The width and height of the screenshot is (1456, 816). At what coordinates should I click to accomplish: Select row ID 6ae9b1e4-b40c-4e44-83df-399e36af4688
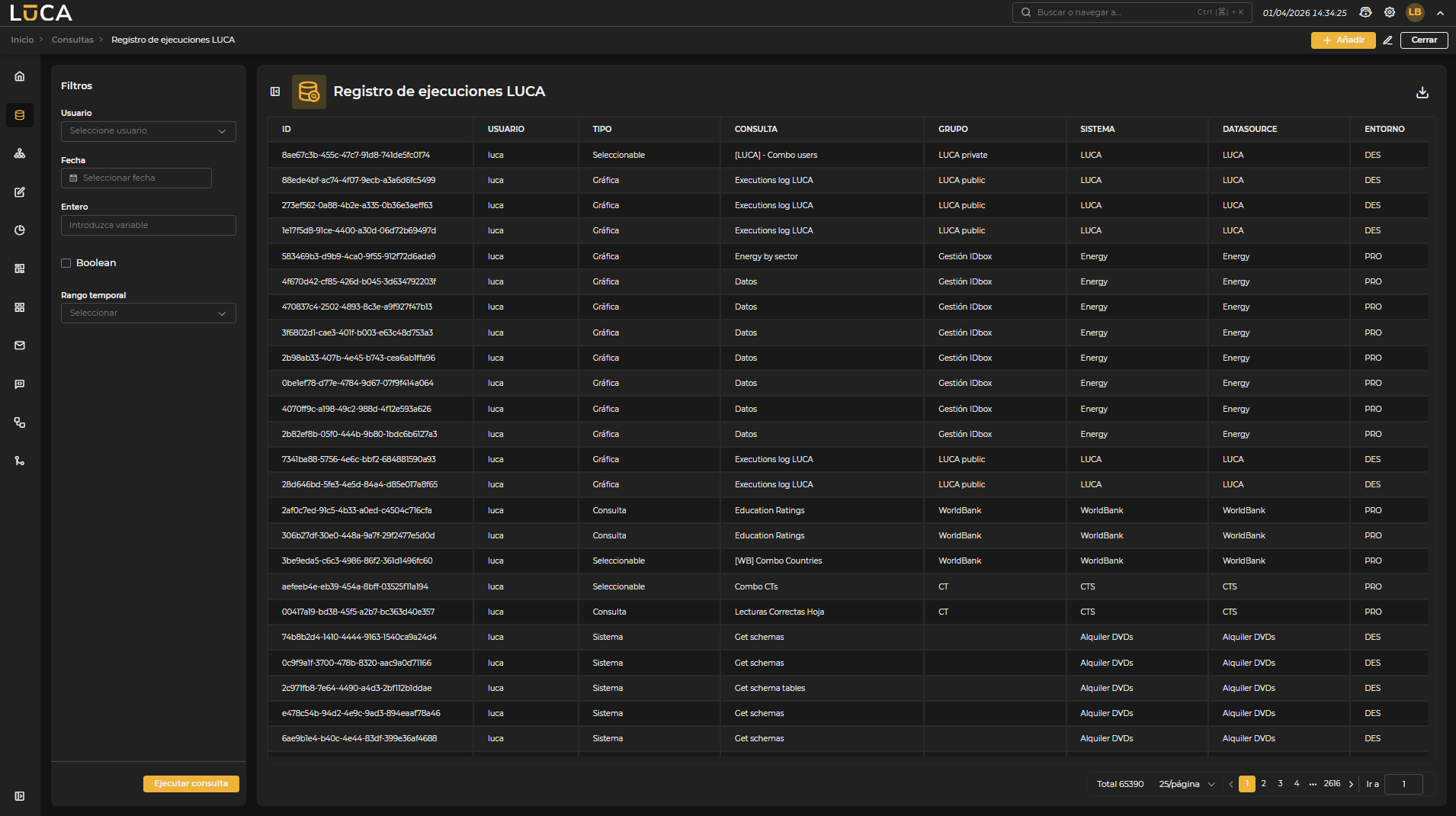[360, 739]
